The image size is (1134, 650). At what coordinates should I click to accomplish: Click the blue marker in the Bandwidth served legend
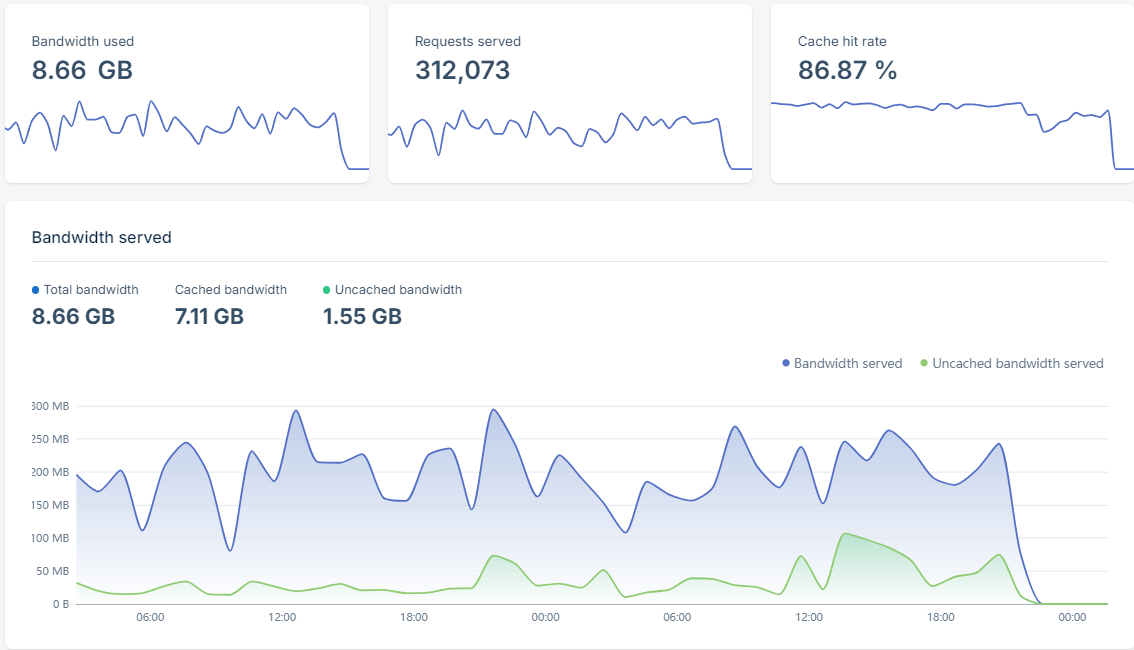[x=786, y=364]
